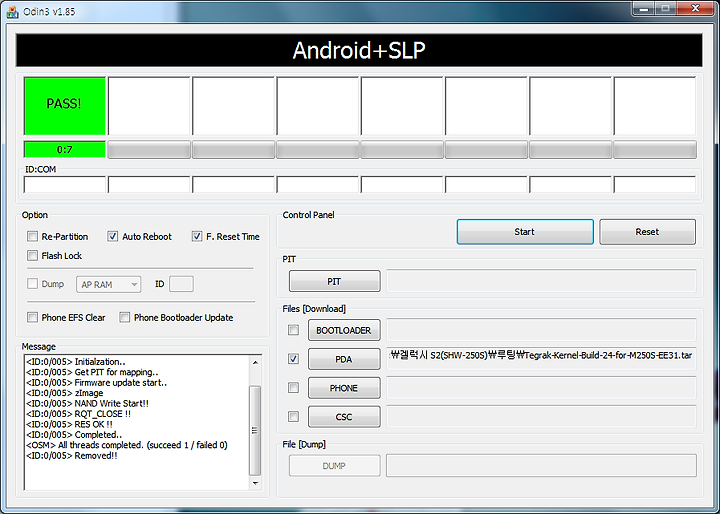The width and height of the screenshot is (720, 514).
Task: Click the Message log scrollbar thumb
Action: (x=255, y=430)
